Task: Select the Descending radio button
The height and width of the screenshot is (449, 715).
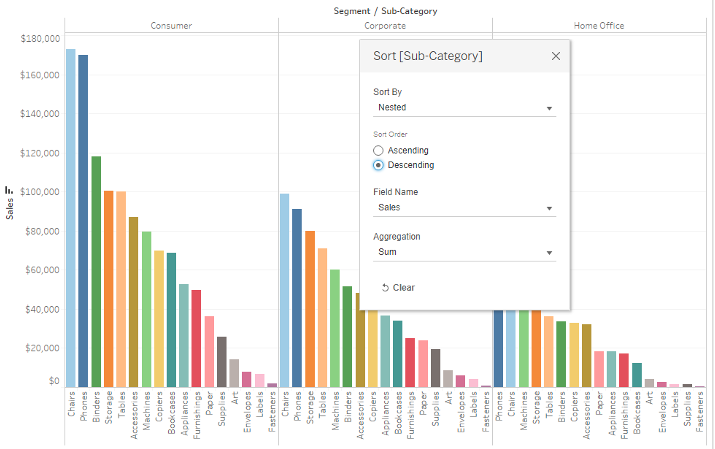Action: tap(378, 165)
